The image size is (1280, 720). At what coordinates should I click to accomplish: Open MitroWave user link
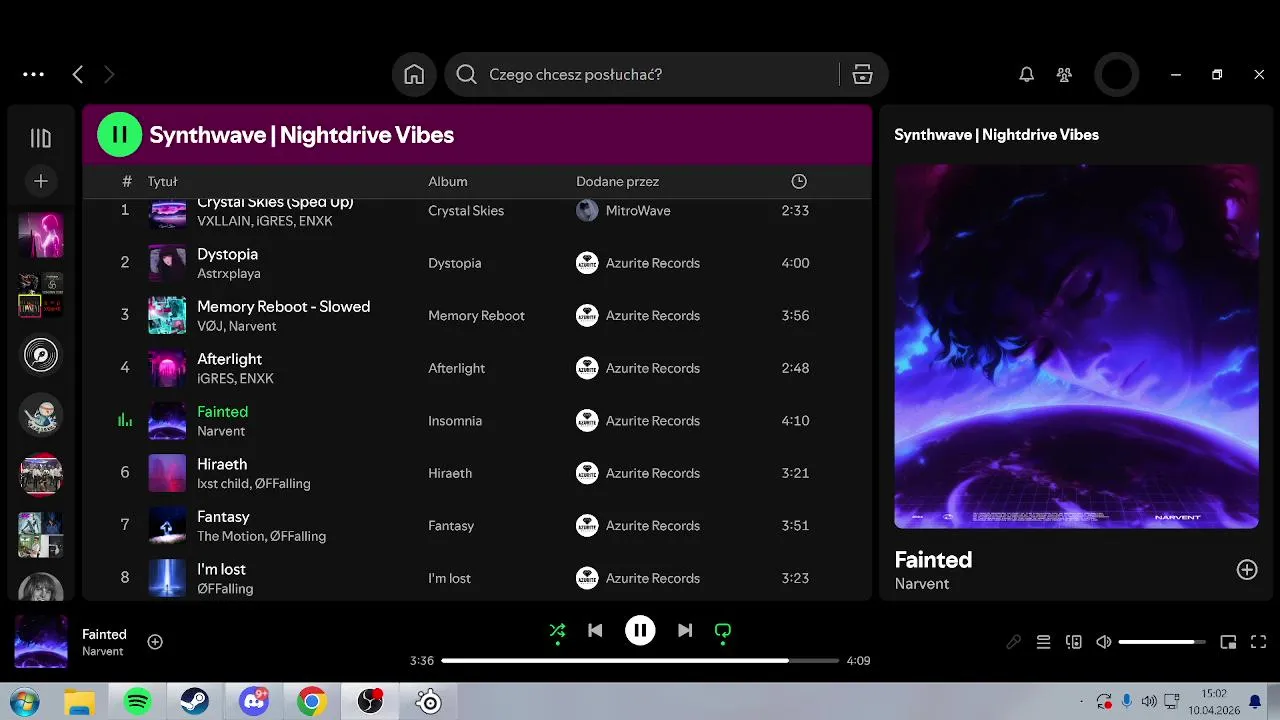pyautogui.click(x=638, y=211)
